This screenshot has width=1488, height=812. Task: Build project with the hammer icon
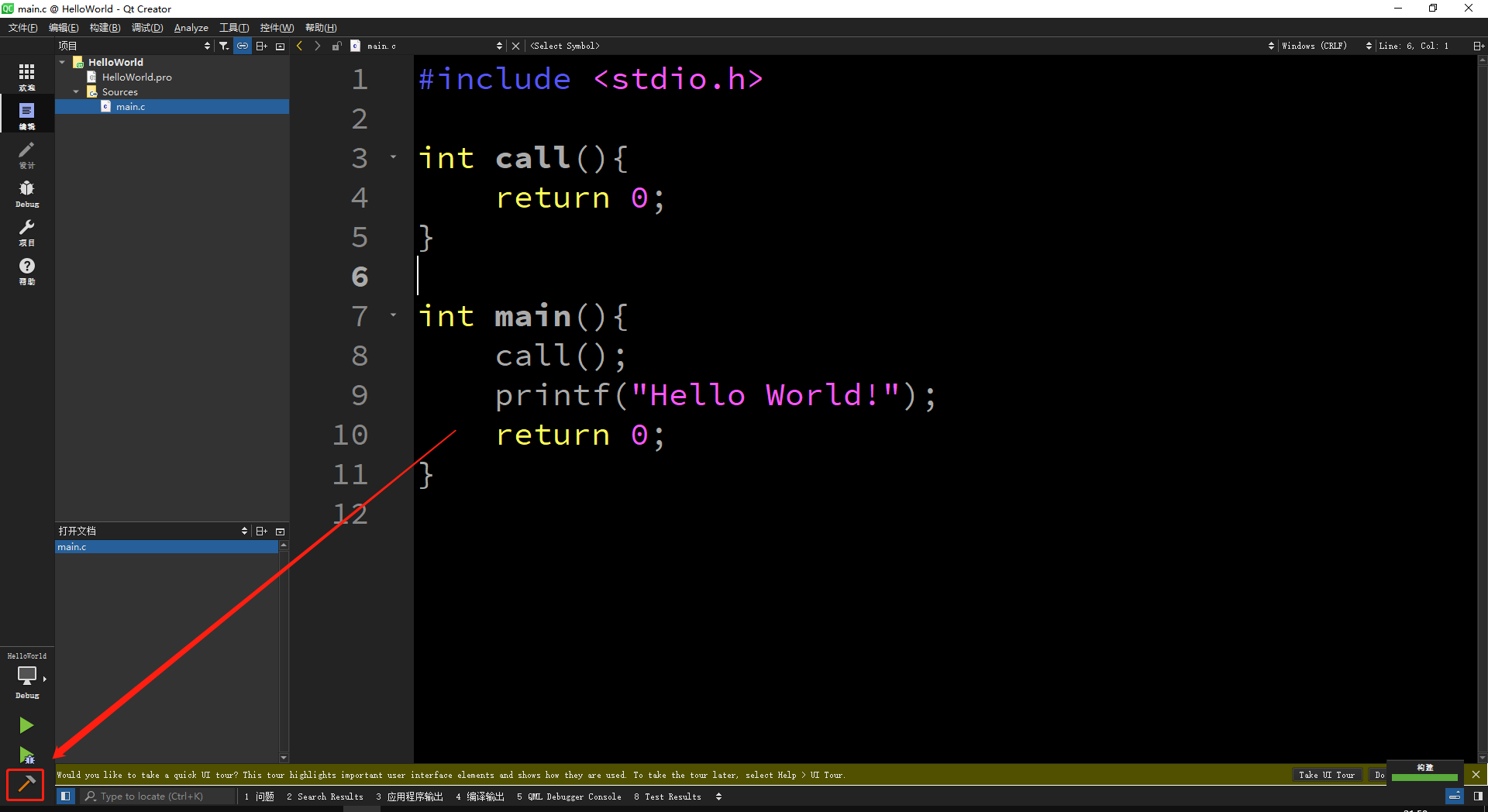pyautogui.click(x=26, y=784)
